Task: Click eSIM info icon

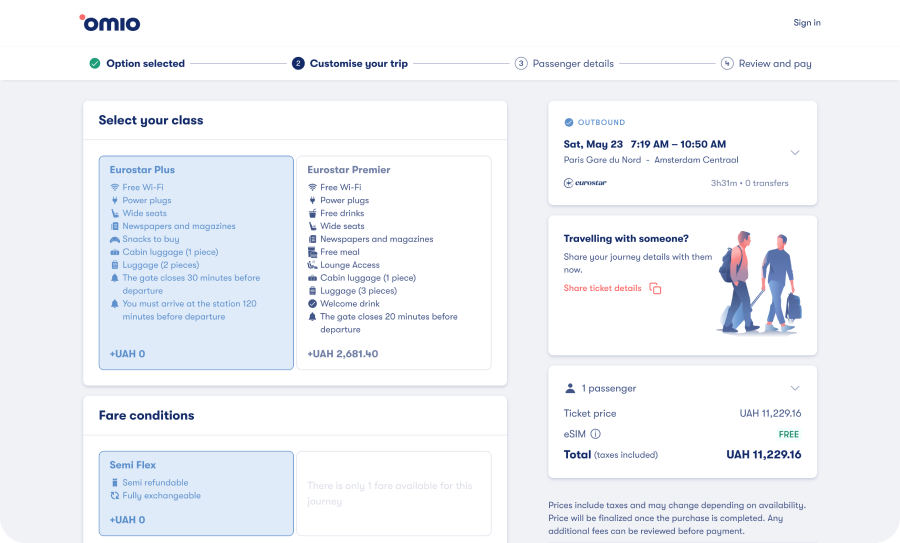Action: point(595,434)
